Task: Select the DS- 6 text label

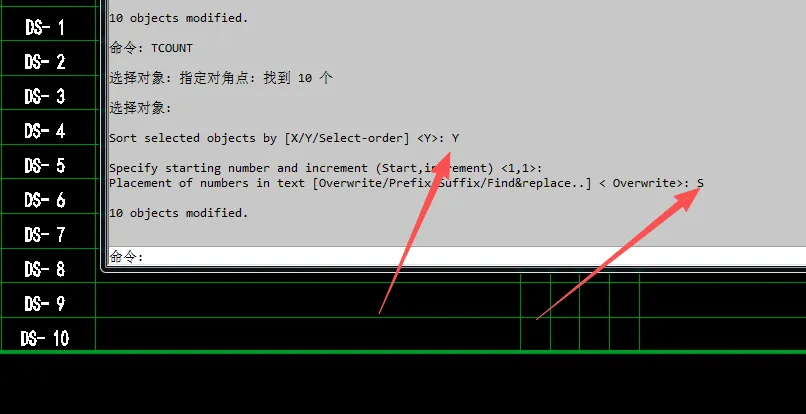Action: [45, 200]
